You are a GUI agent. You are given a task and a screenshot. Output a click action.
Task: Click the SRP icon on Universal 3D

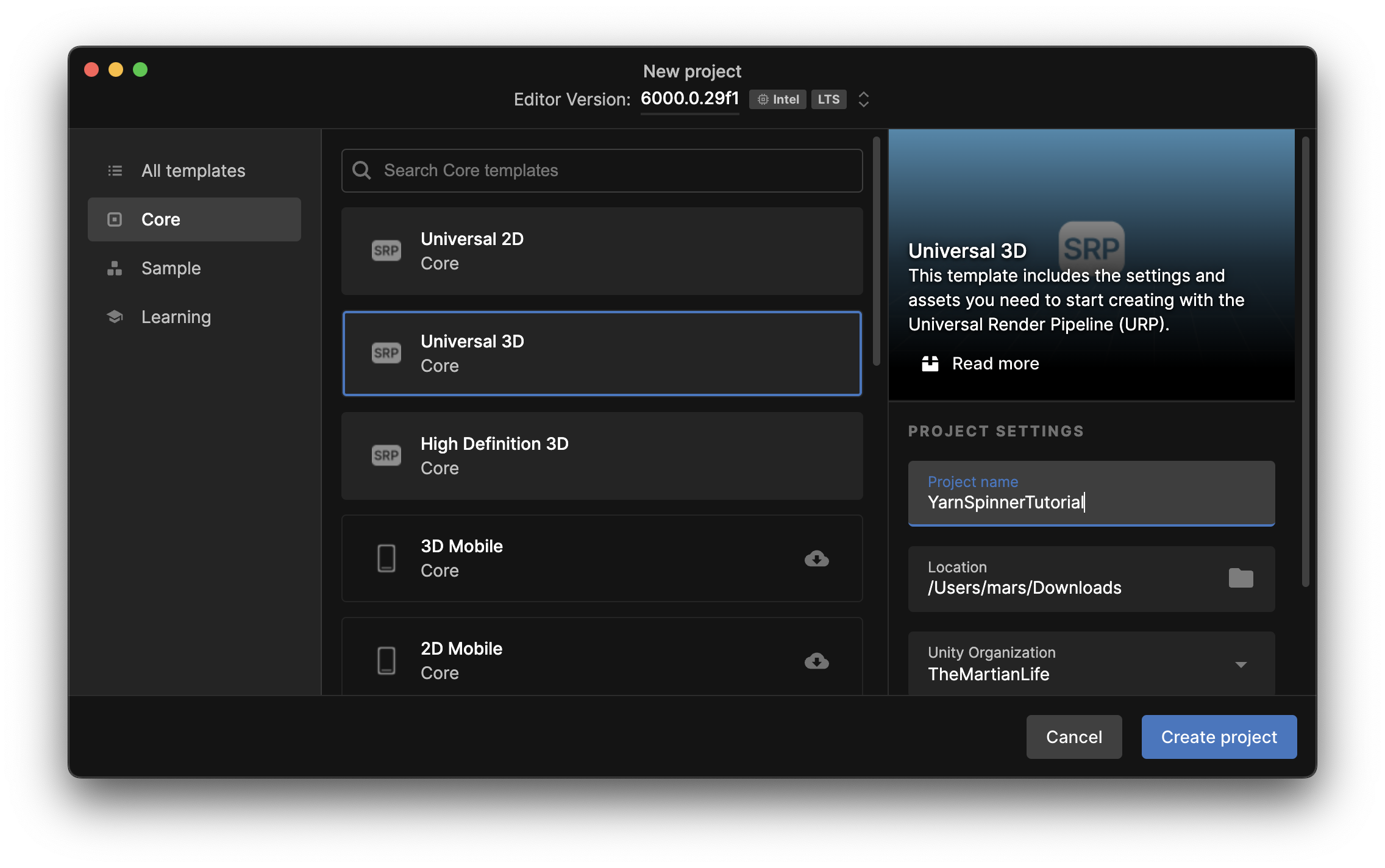(x=386, y=353)
